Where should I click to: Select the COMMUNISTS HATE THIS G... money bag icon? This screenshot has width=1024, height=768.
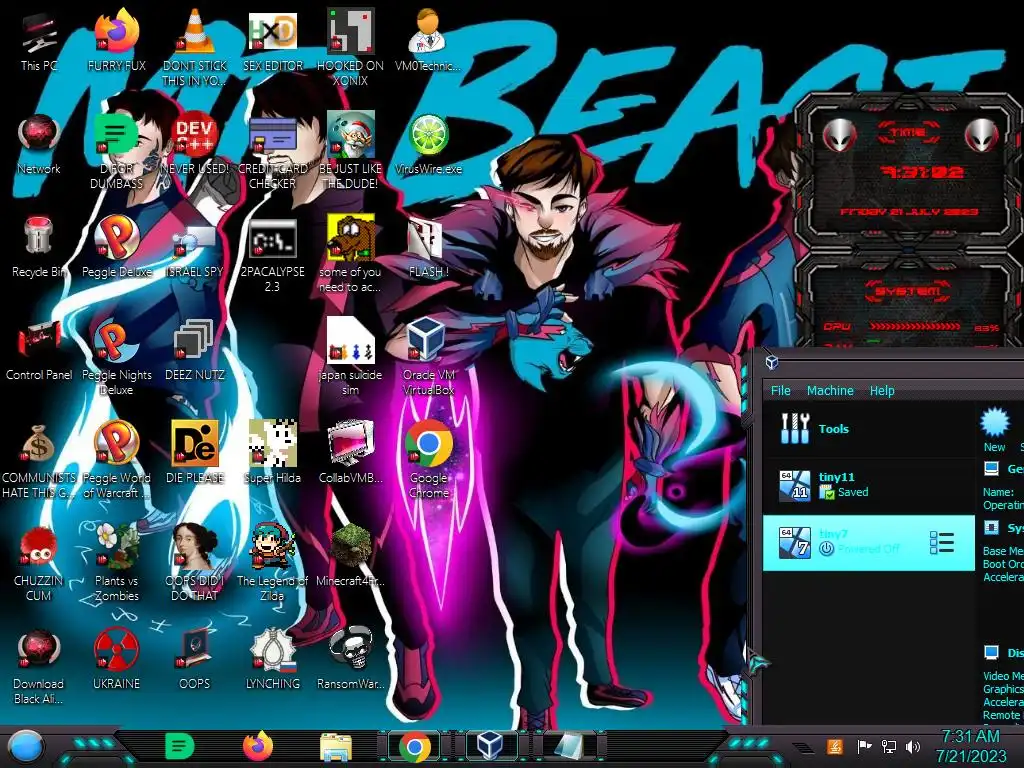click(39, 460)
